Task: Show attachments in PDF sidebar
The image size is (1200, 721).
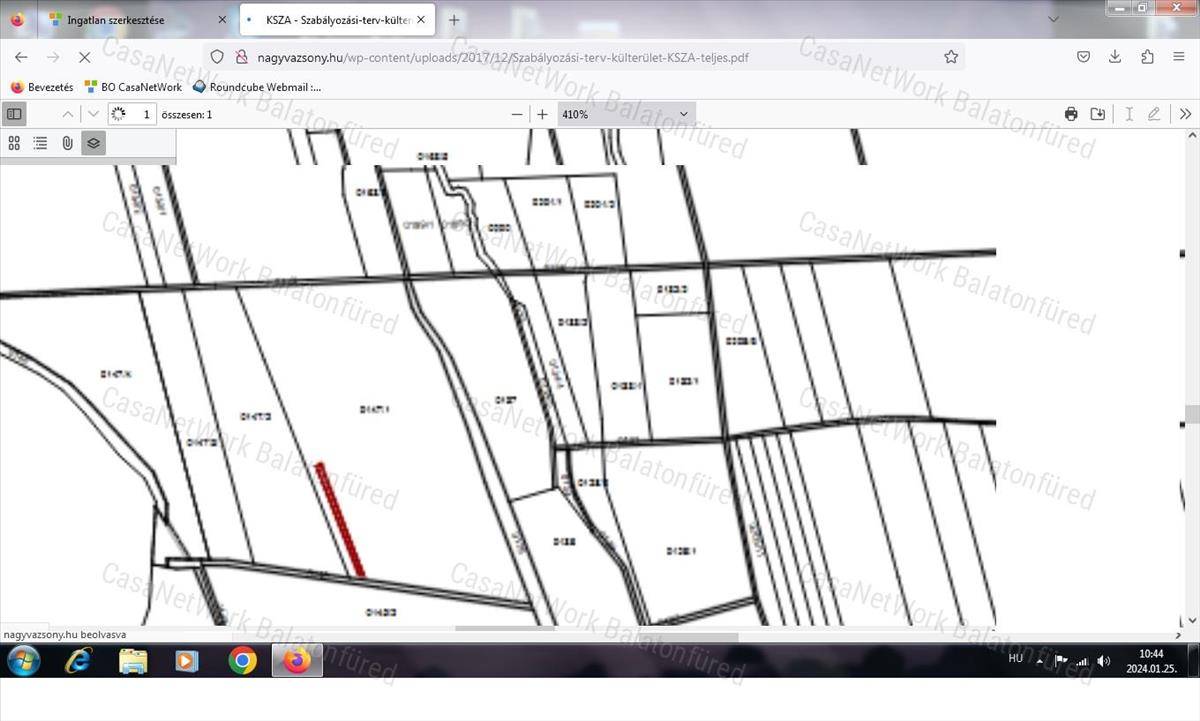Action: (67, 143)
